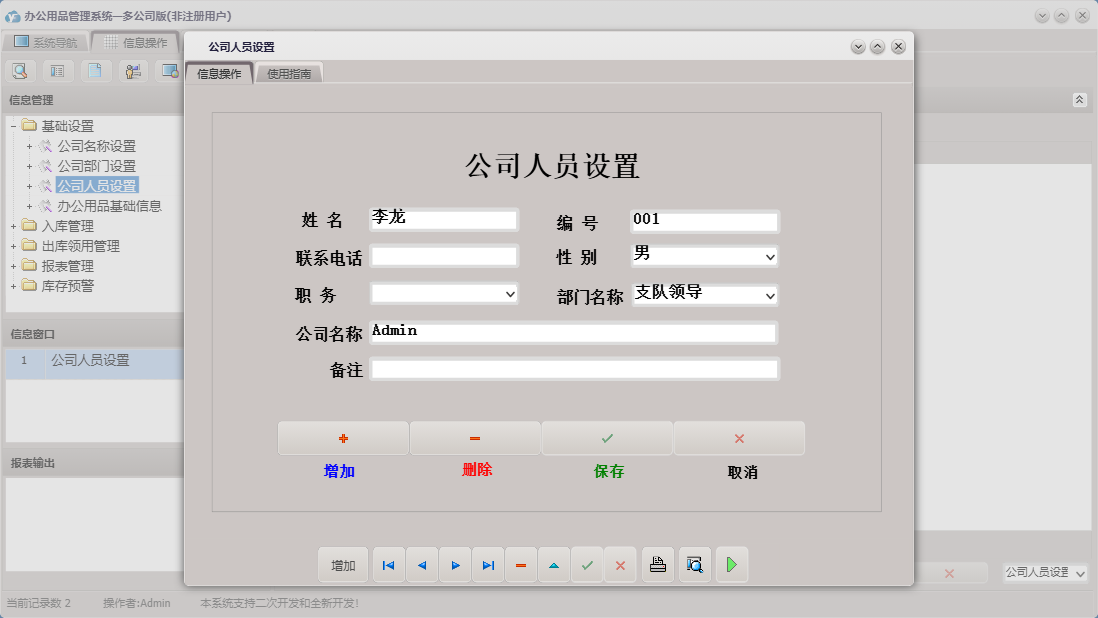
Task: Jump to last record with navigator icon
Action: click(x=488, y=565)
